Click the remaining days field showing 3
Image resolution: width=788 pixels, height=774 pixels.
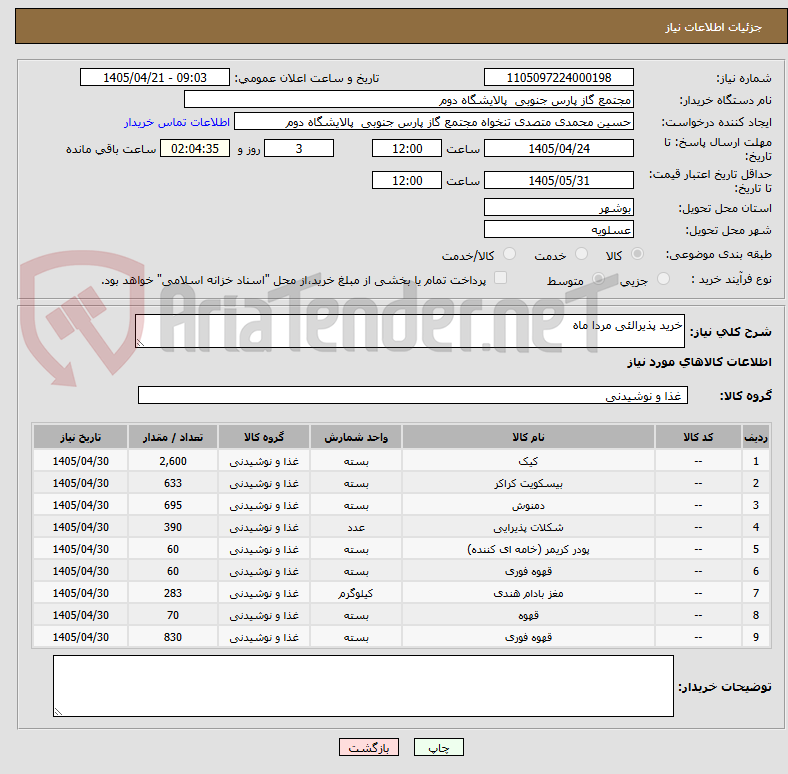point(299,148)
